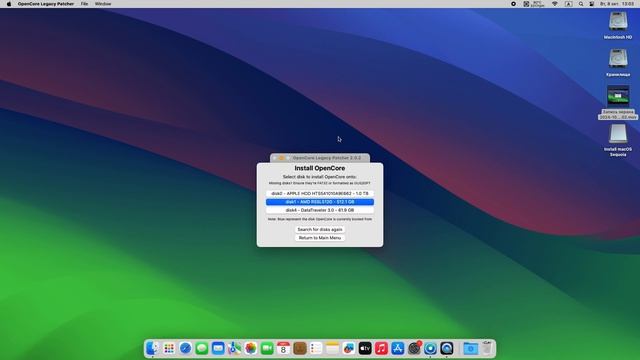
Task: Select Macintosh HD desktop drive icon
Action: [618, 21]
